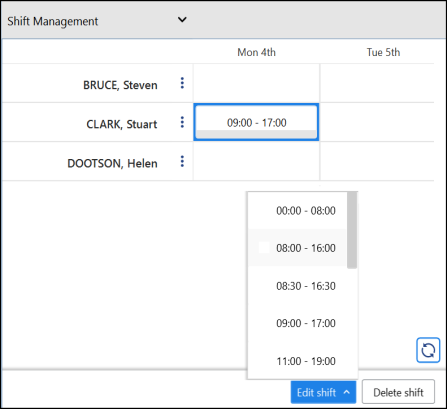
Task: Click the Mon 4th column header
Action: [256, 52]
